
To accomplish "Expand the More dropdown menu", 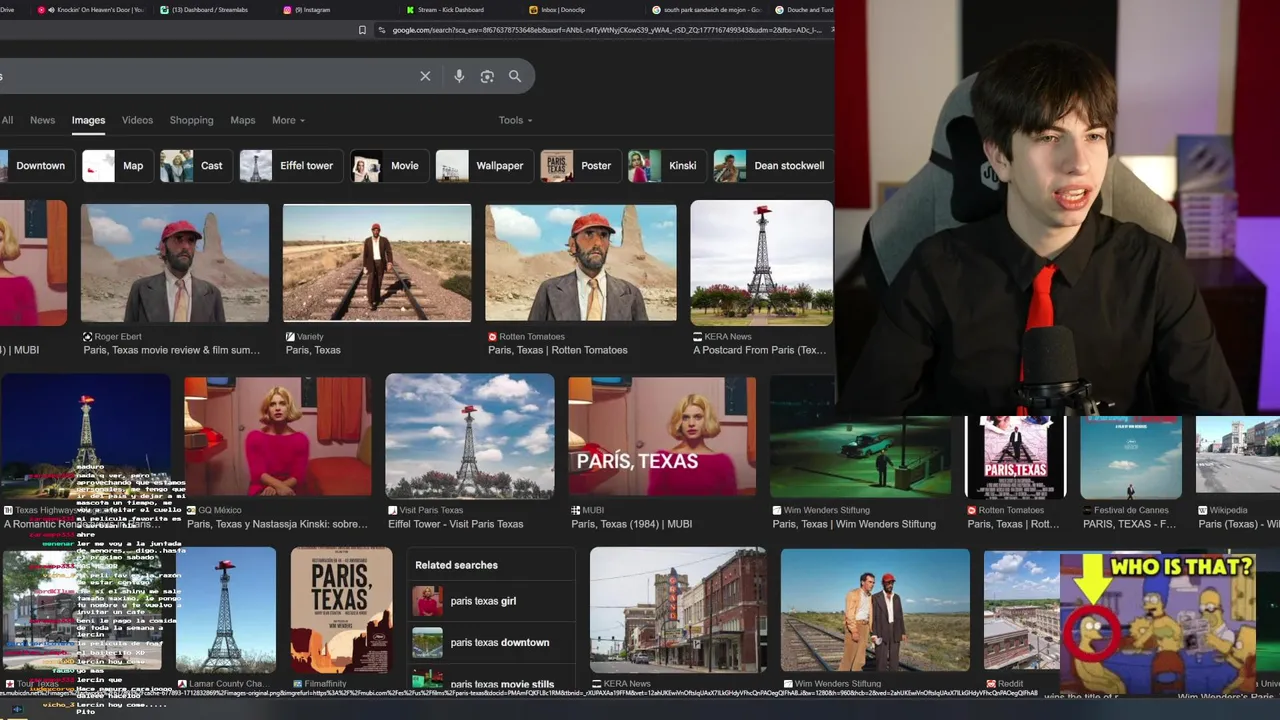I will 288,120.
